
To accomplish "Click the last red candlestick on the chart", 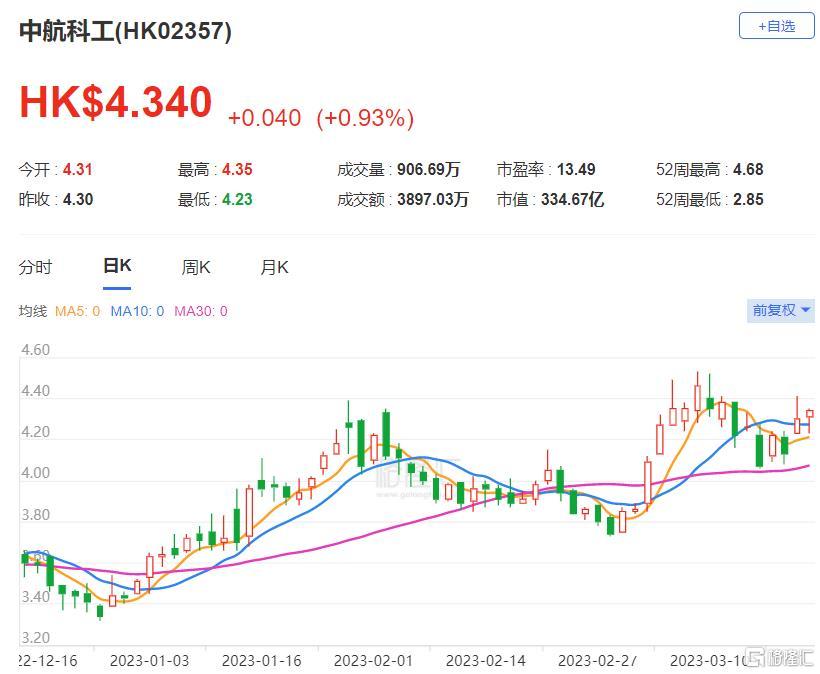I will (x=810, y=414).
